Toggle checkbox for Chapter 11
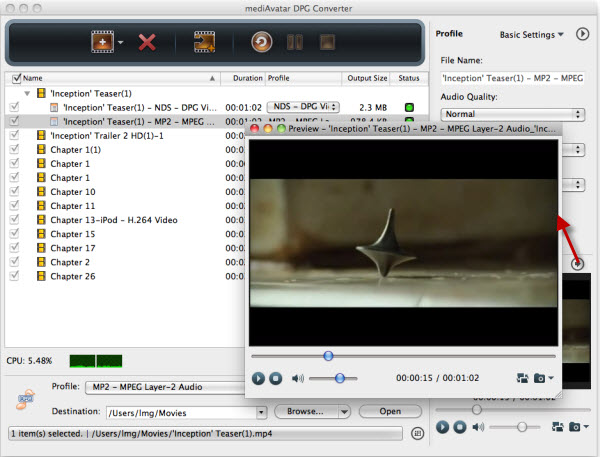Screen dimensions: 600x457 click(x=14, y=205)
